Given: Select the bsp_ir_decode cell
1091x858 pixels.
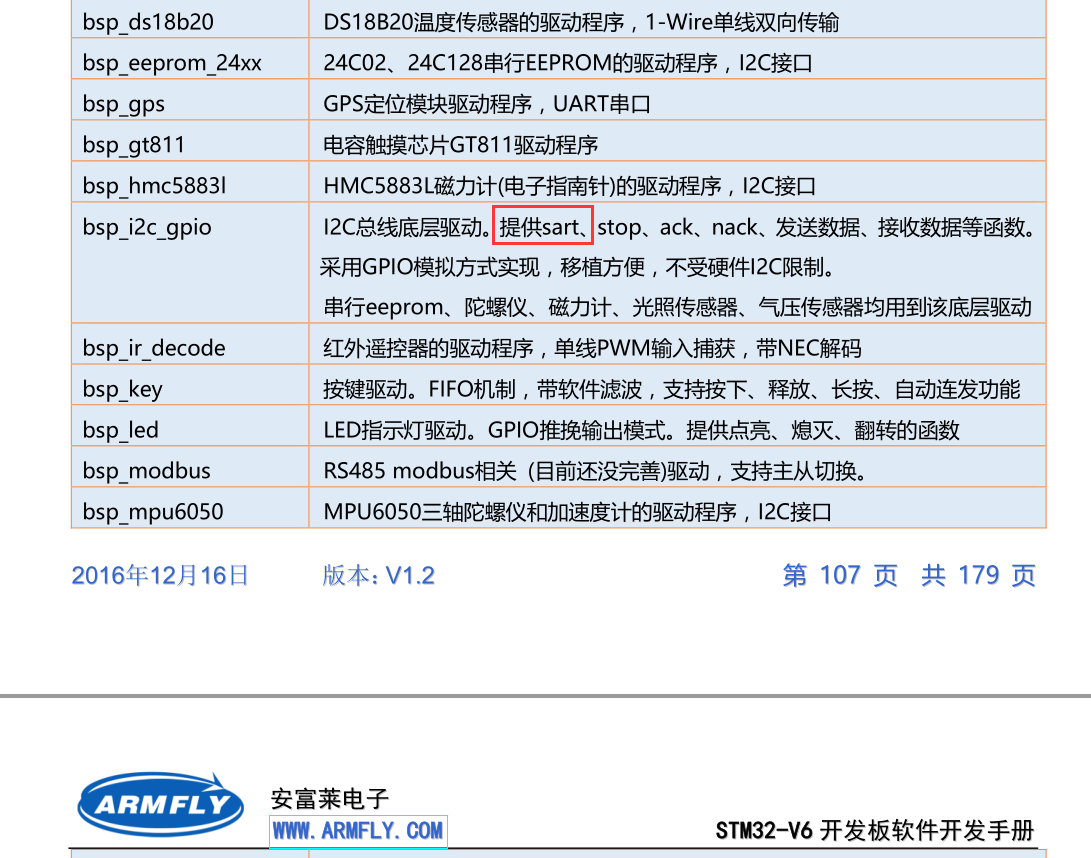Looking at the screenshot, I should 190,344.
